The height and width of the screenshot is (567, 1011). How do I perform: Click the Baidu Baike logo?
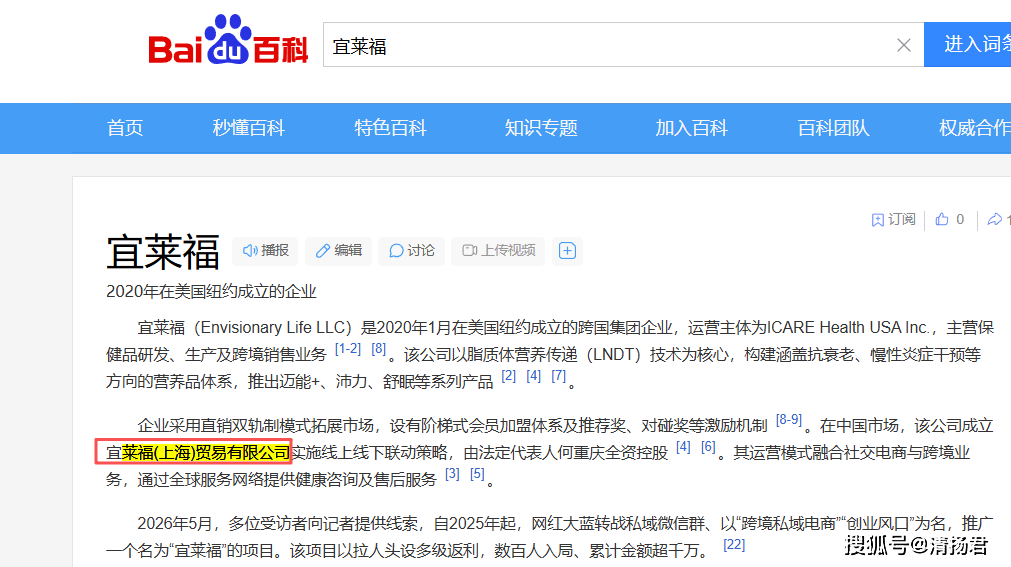pyautogui.click(x=228, y=40)
